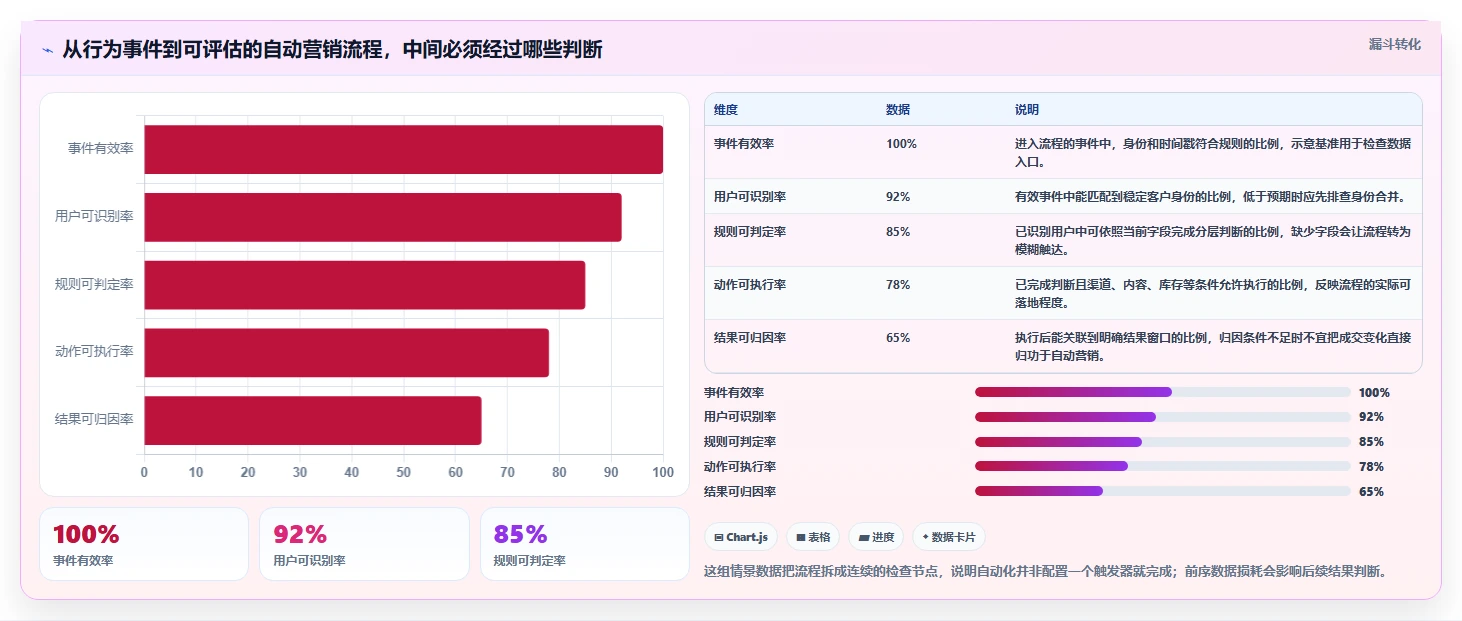Click the 78% value in the table
This screenshot has width=1462, height=621.
(898, 284)
